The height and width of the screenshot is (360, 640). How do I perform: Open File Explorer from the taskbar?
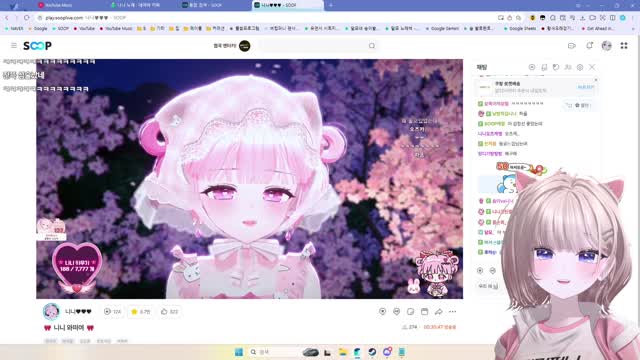342,352
